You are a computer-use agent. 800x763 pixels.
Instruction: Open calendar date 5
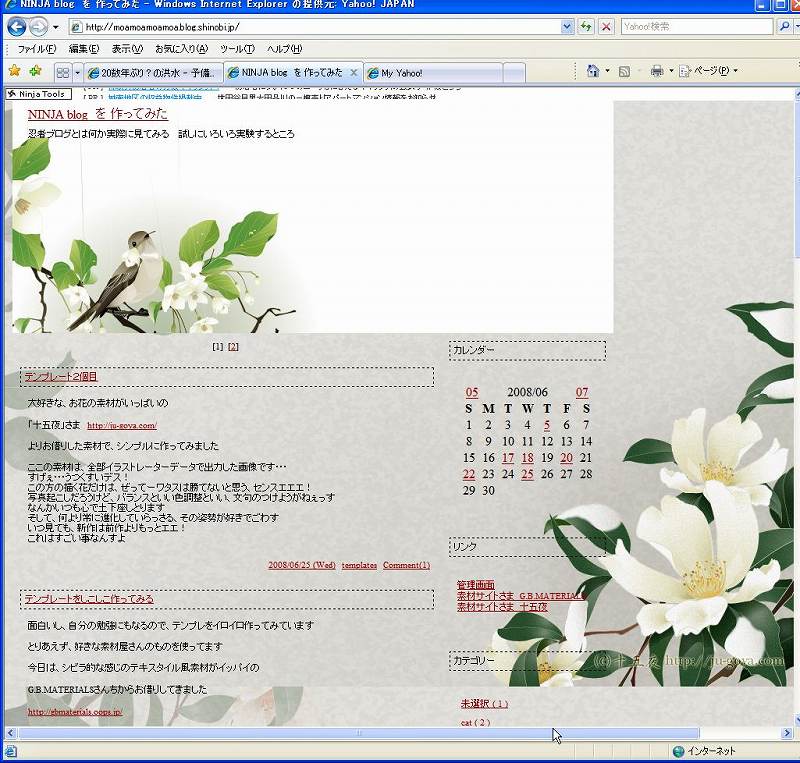pyautogui.click(x=547, y=425)
